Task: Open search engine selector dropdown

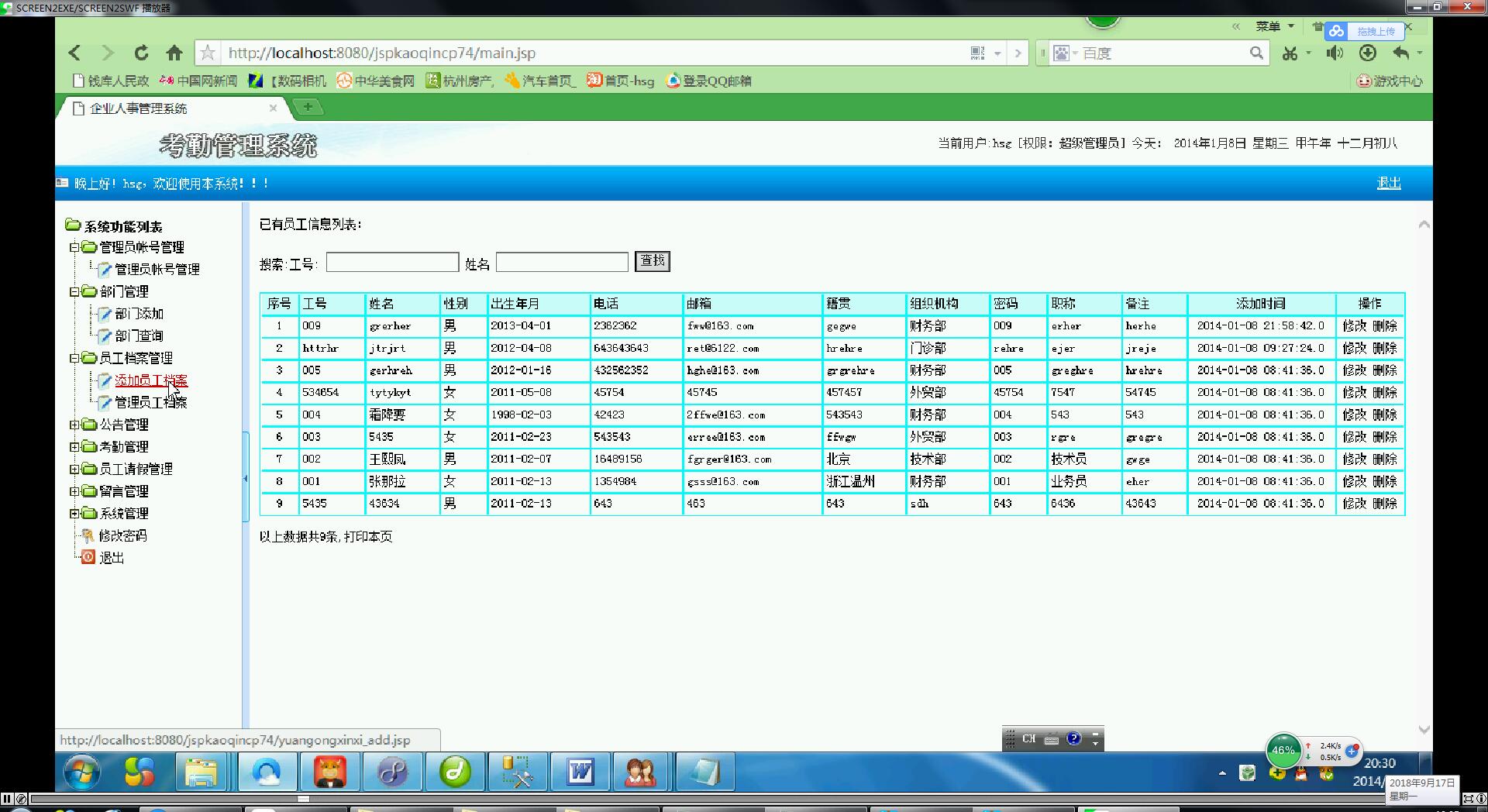Action: pos(1066,53)
